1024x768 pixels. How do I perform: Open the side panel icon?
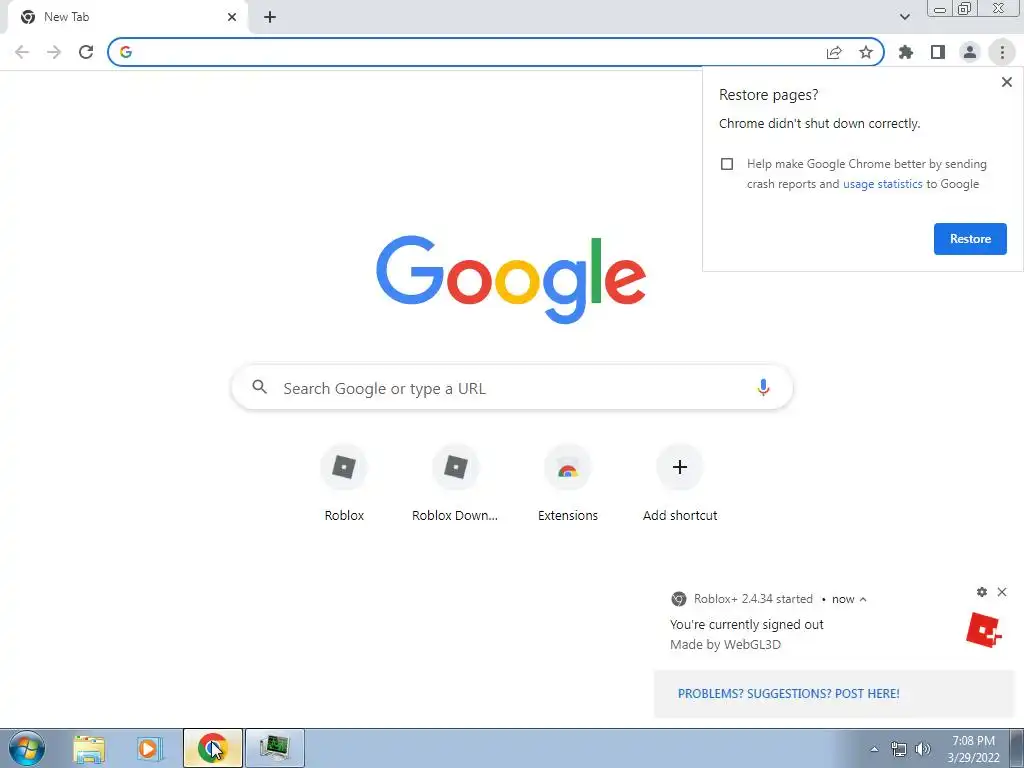tap(938, 52)
